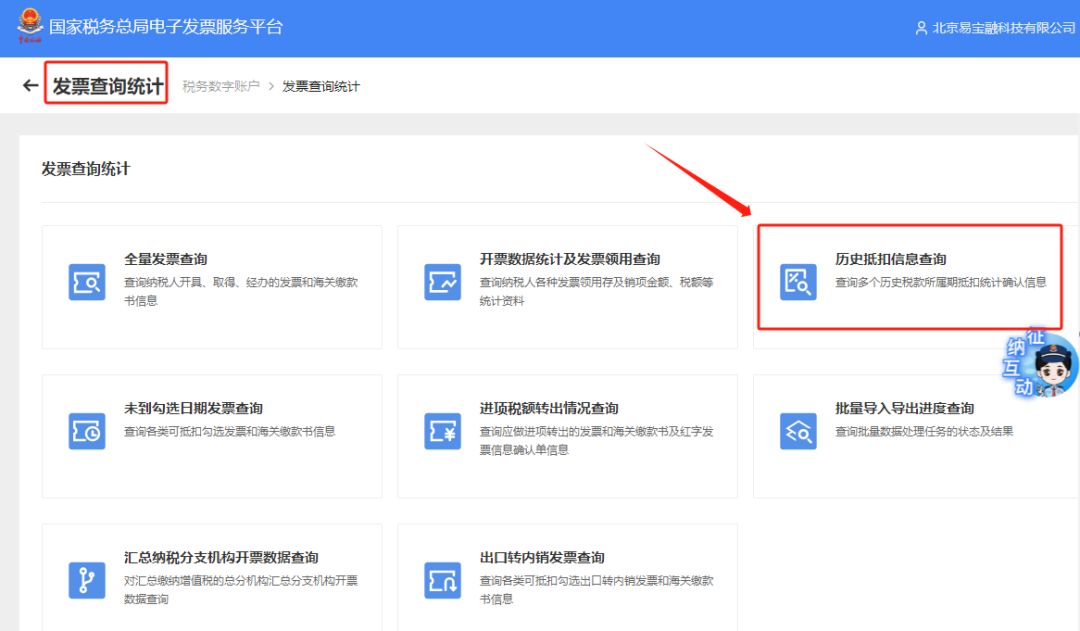The image size is (1080, 631).
Task: Click the tax bureau emblem logo
Action: click(30, 26)
